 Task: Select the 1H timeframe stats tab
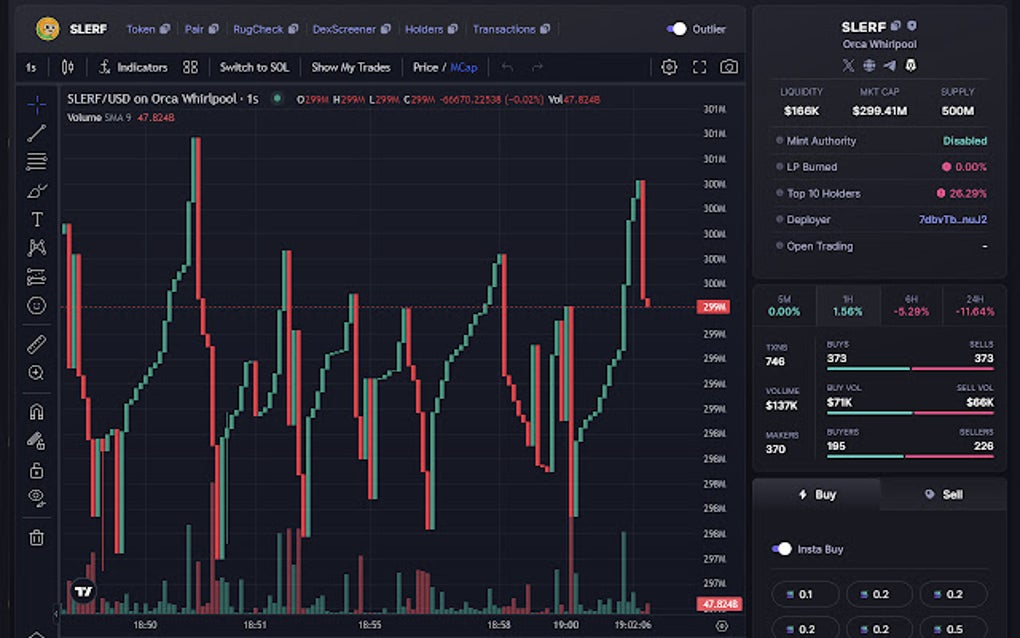(847, 305)
